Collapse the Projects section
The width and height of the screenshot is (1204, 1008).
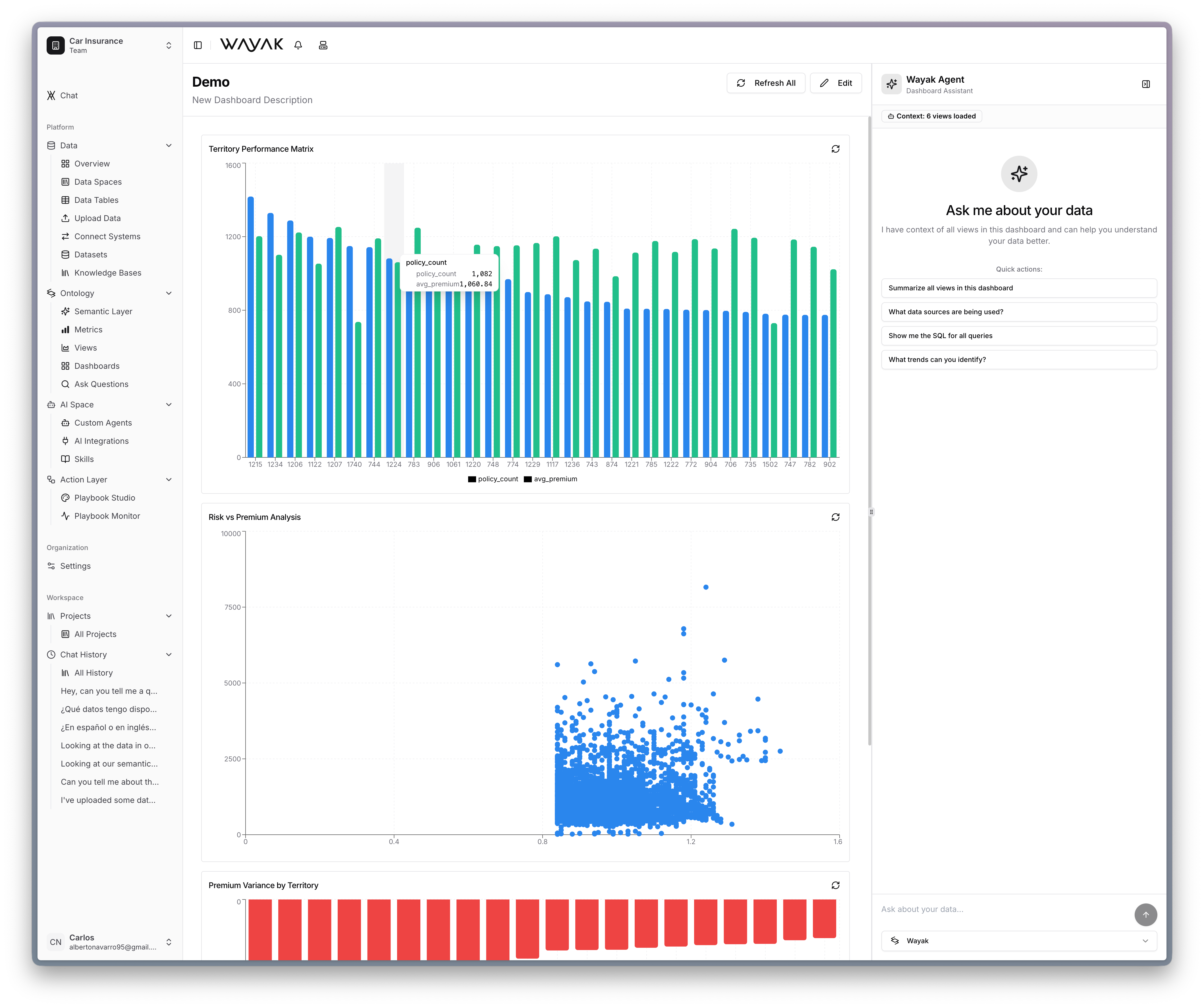169,616
